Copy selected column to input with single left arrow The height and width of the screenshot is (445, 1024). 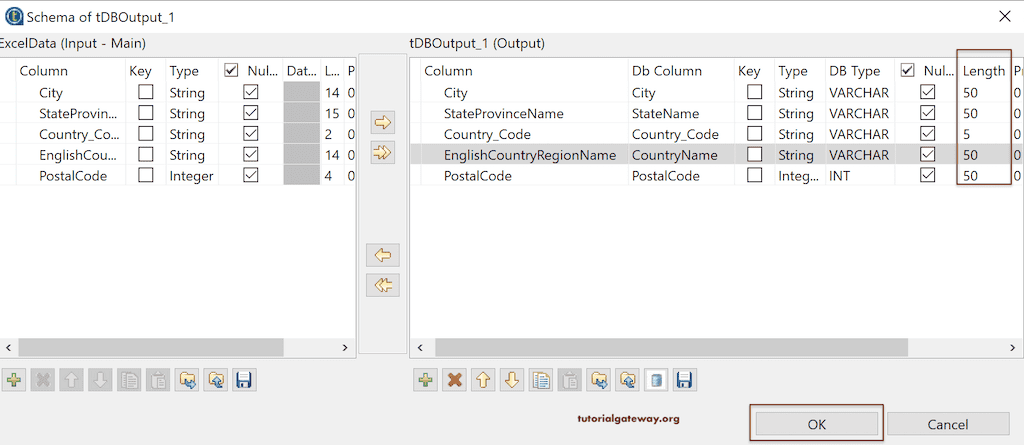pos(383,254)
